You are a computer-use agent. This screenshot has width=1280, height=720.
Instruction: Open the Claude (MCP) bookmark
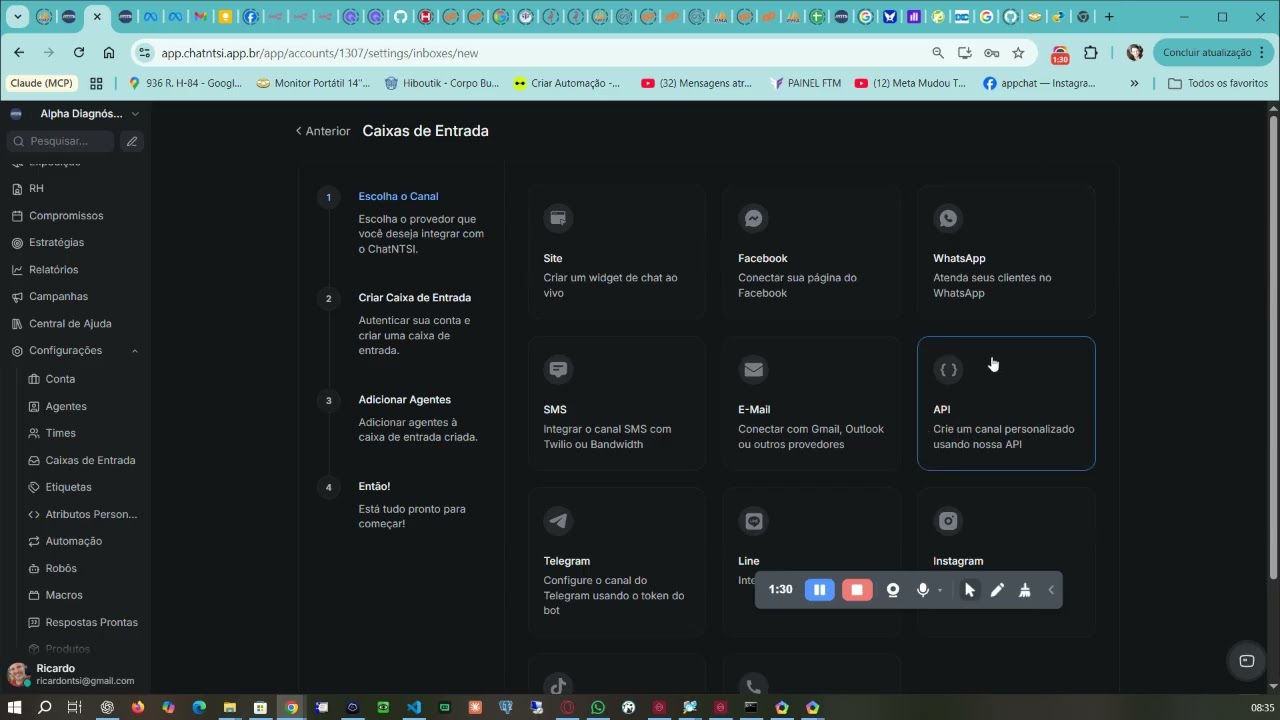pyautogui.click(x=41, y=83)
